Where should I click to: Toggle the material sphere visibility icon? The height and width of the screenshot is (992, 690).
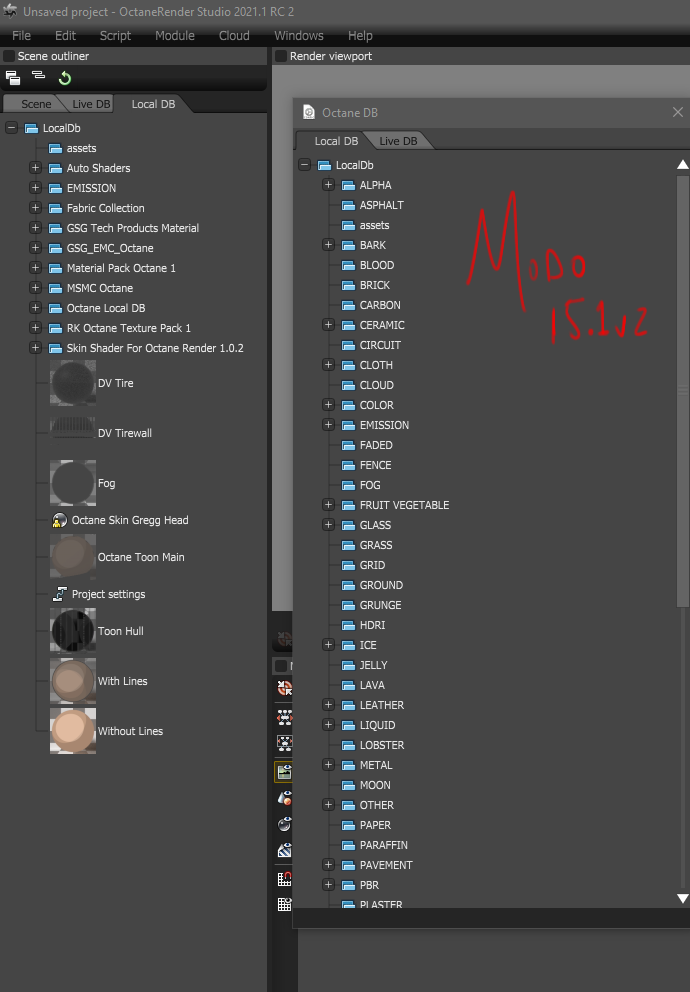pos(285,824)
